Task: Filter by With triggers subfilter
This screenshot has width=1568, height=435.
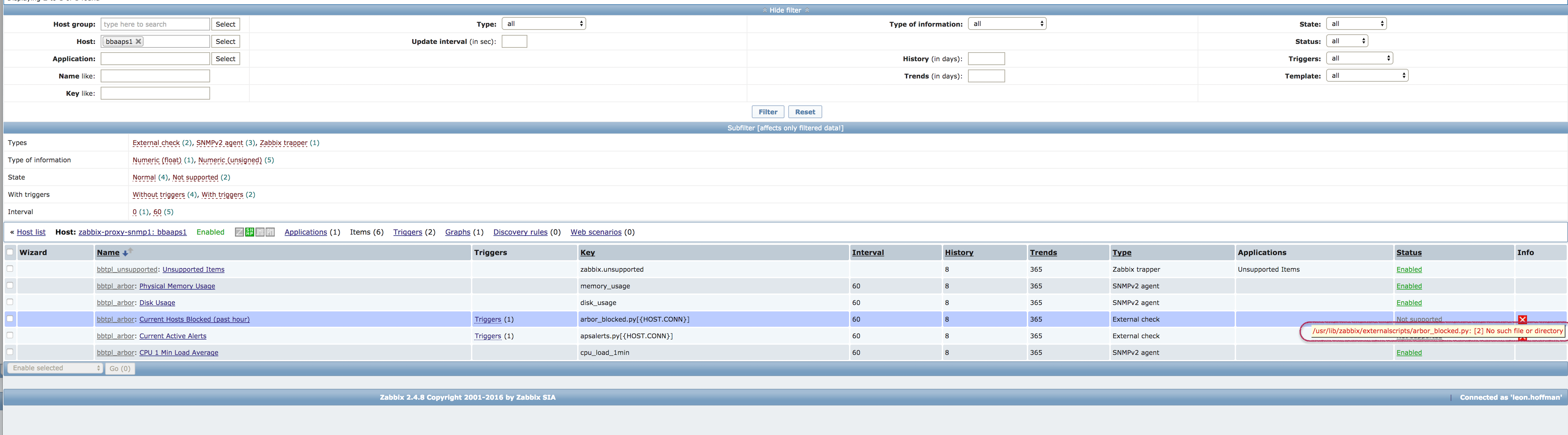Action: pos(222,195)
